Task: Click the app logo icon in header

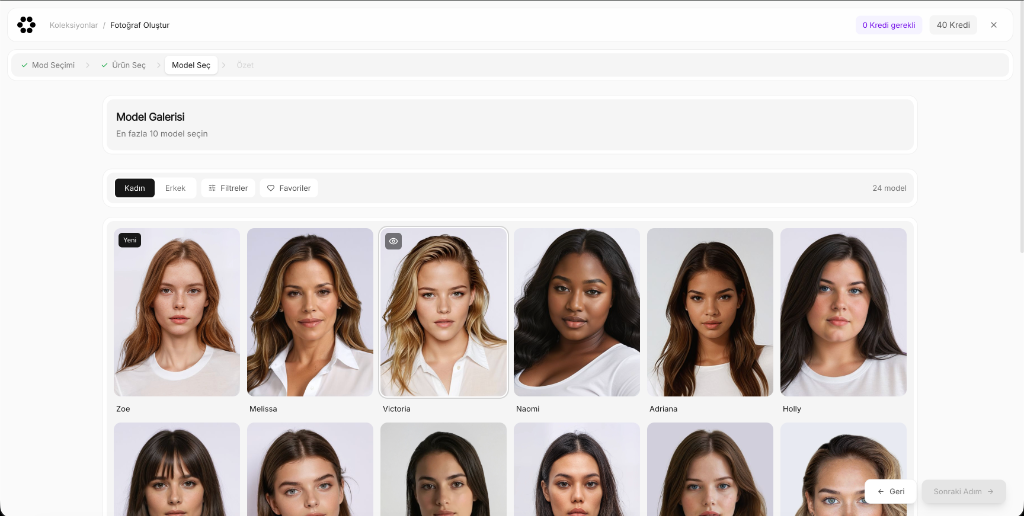Action: coord(26,25)
